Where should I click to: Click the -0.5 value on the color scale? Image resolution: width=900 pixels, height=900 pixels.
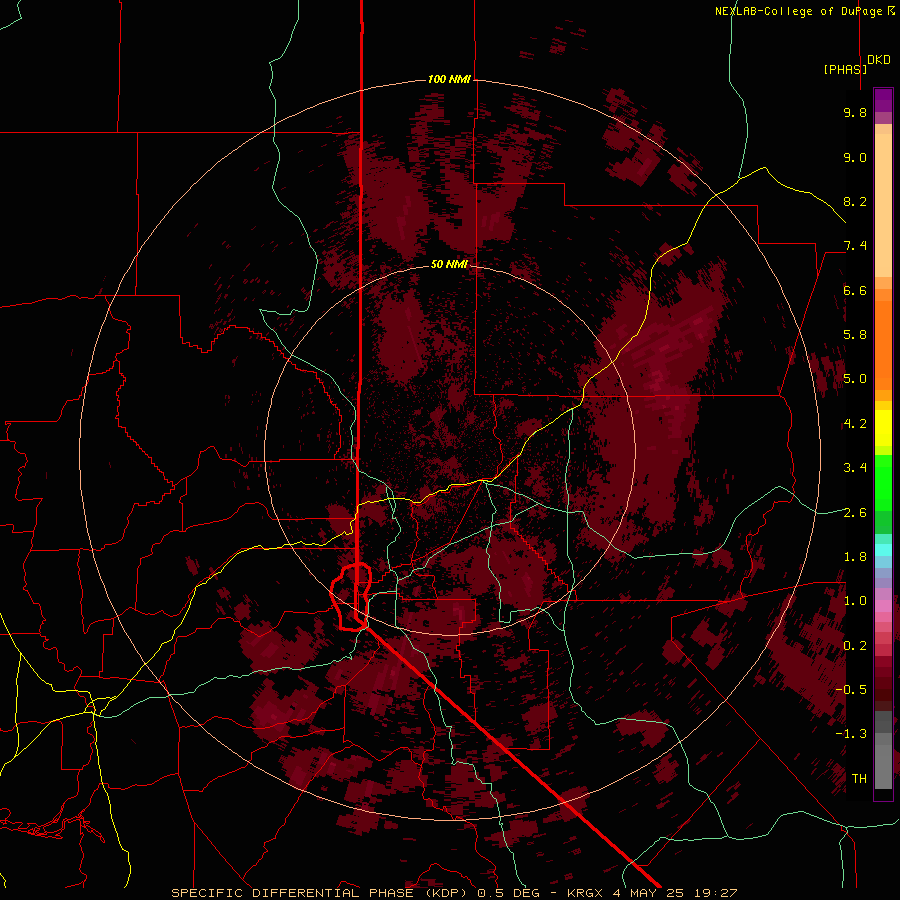point(851,690)
